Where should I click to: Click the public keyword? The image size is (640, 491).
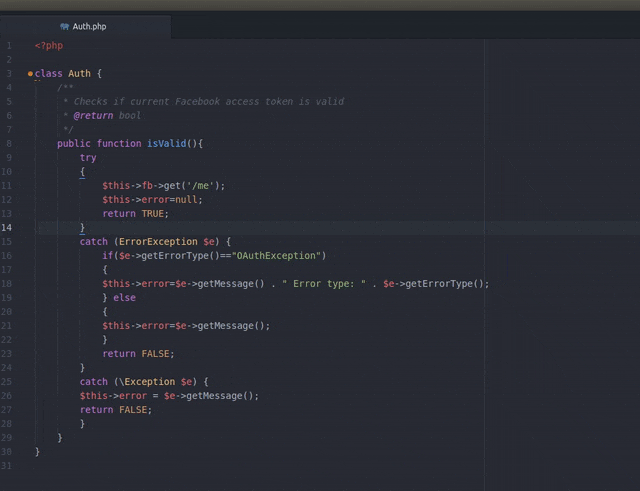tap(74, 144)
